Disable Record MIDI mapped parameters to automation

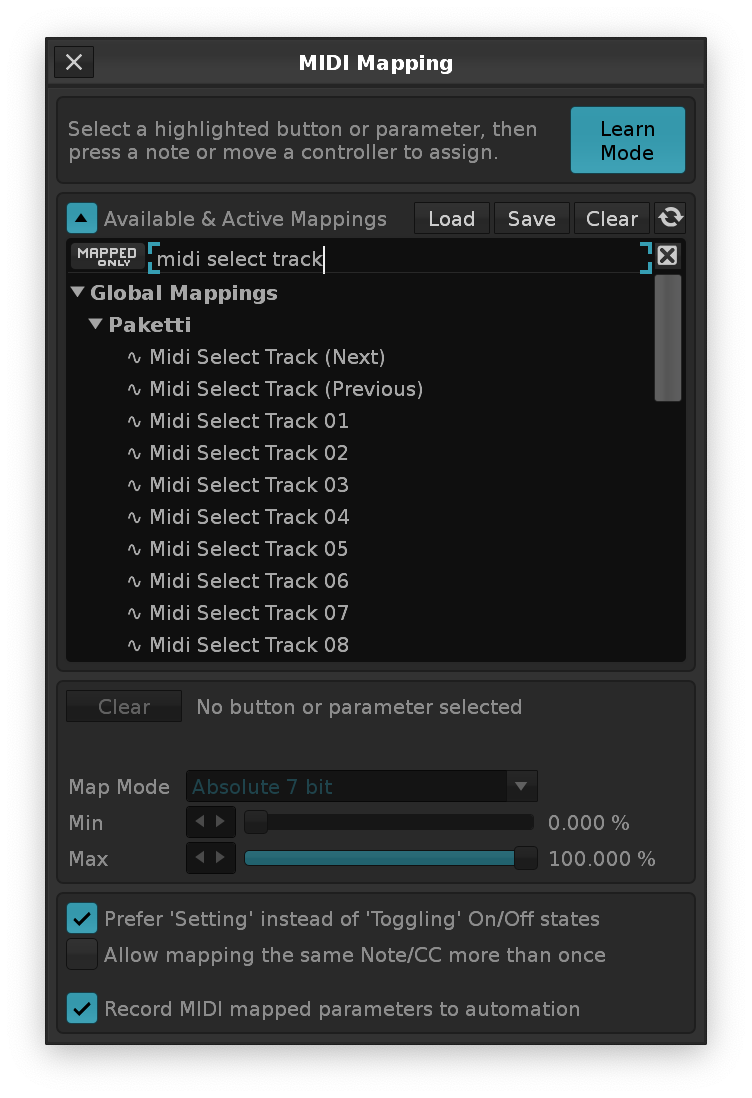82,1009
